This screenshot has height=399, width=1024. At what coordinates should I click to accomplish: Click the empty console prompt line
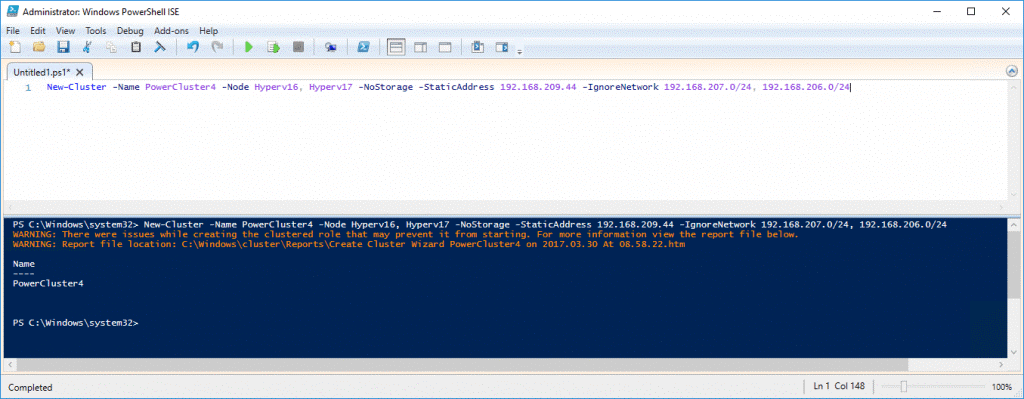coord(75,323)
